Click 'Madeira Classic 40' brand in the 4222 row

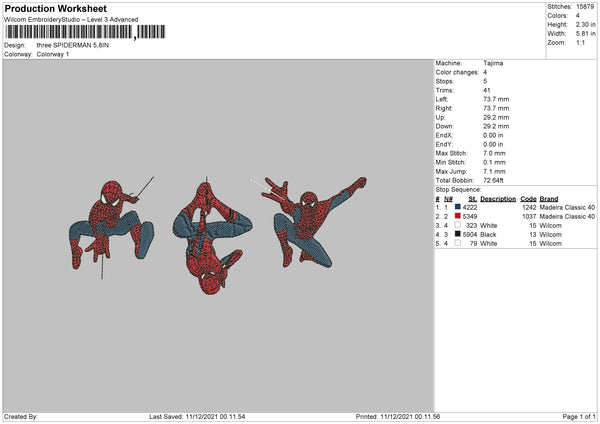coord(567,207)
